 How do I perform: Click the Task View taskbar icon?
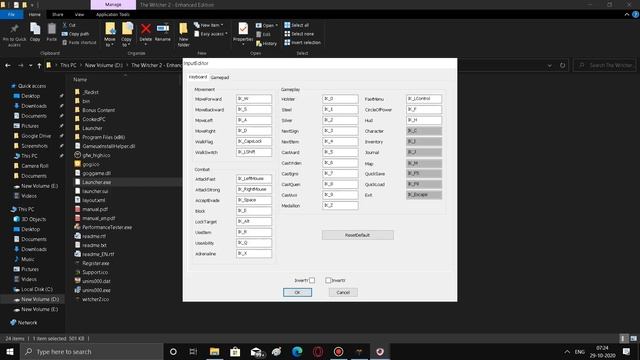tap(193, 351)
